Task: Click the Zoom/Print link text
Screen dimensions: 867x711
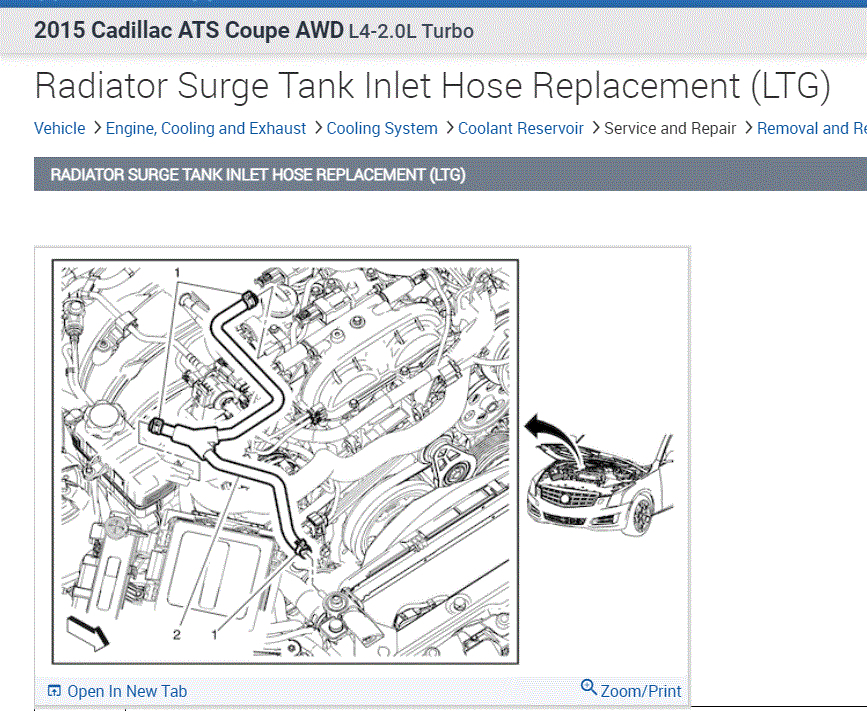Action: click(x=641, y=691)
